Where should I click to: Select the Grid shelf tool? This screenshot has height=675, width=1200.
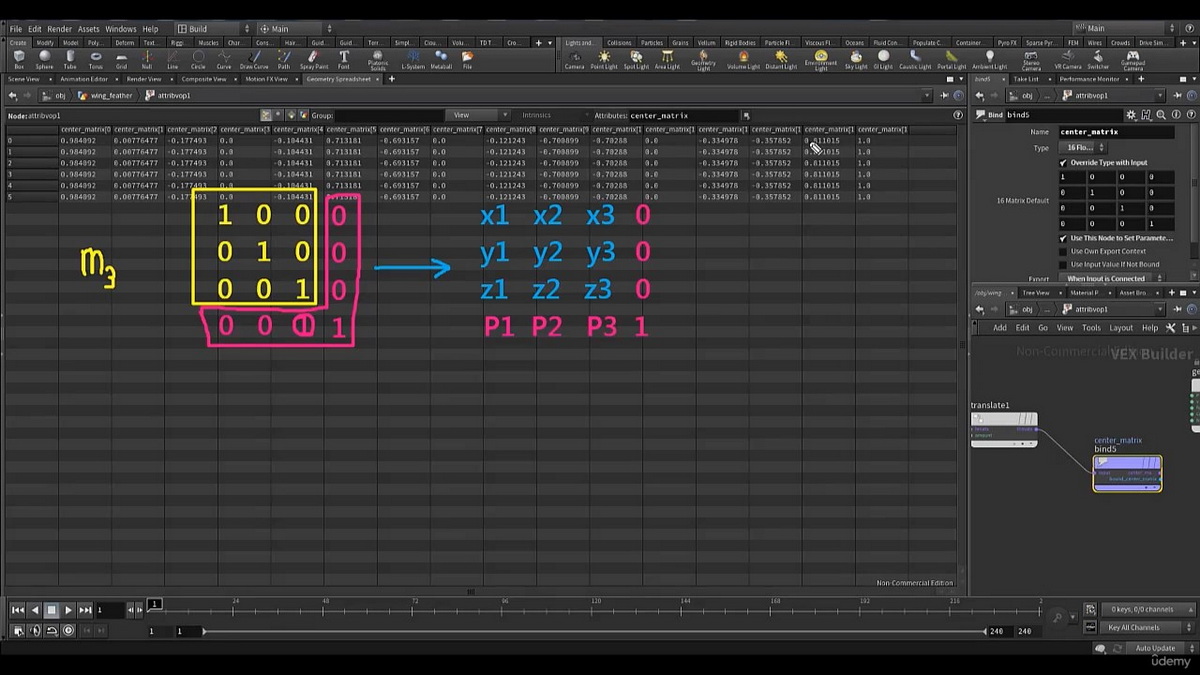[x=121, y=60]
